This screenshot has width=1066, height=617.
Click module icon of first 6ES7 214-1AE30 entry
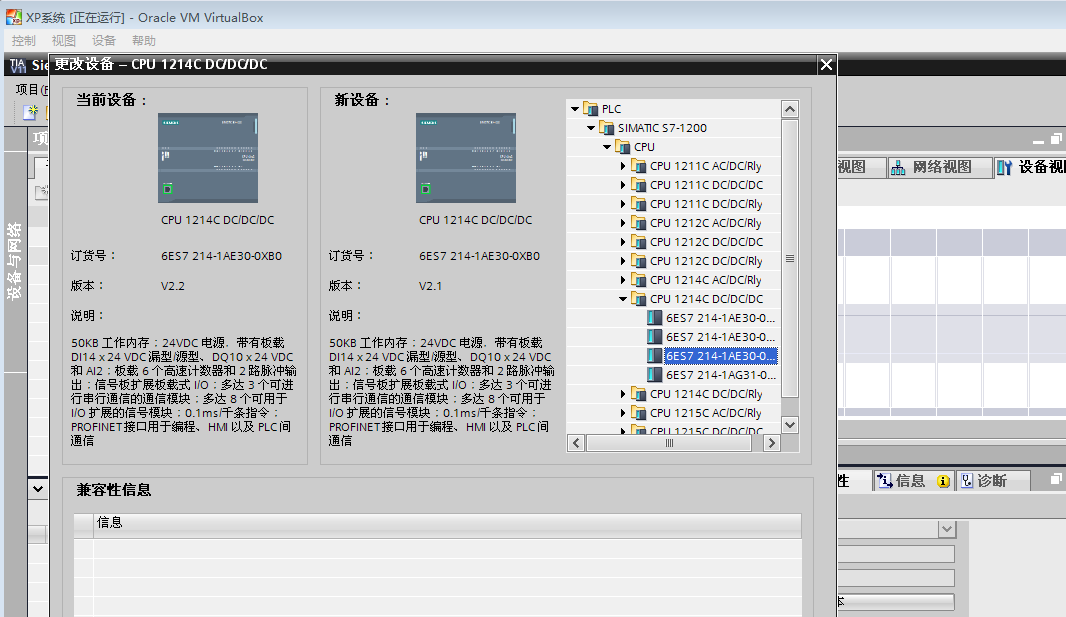pyautogui.click(x=655, y=317)
